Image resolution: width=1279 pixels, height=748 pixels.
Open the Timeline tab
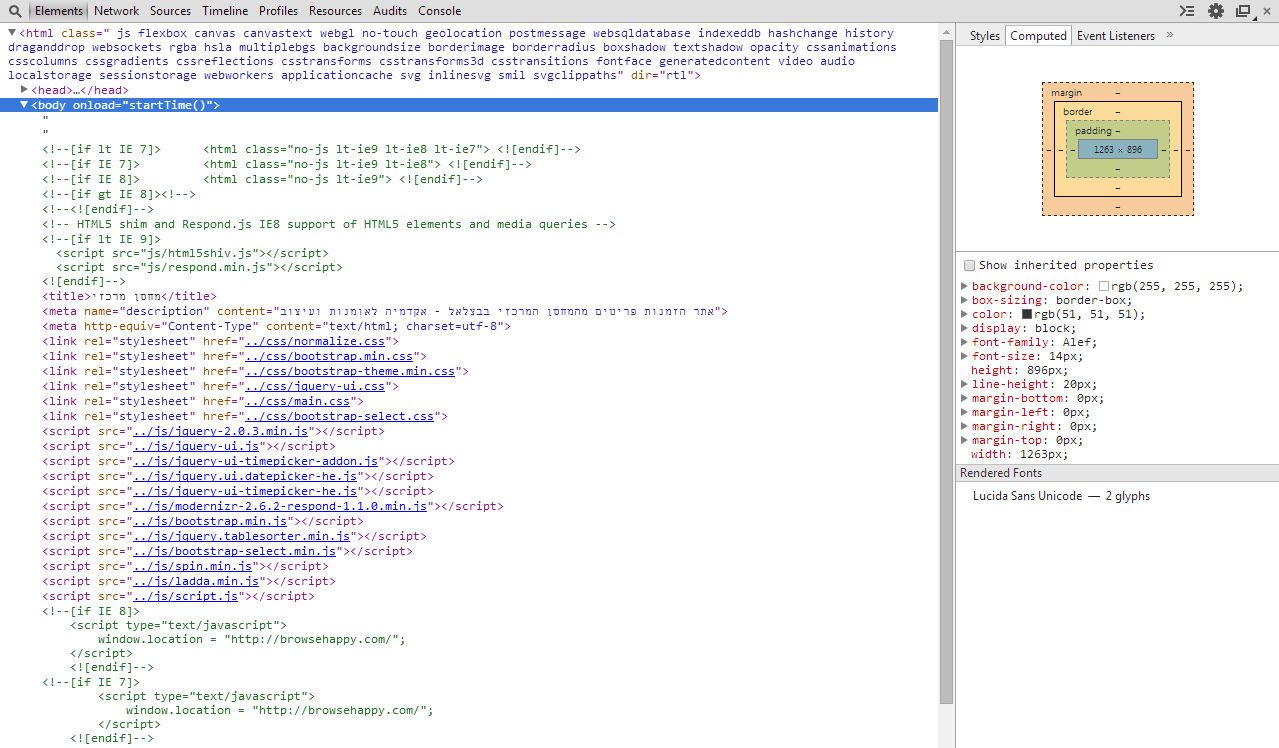225,11
